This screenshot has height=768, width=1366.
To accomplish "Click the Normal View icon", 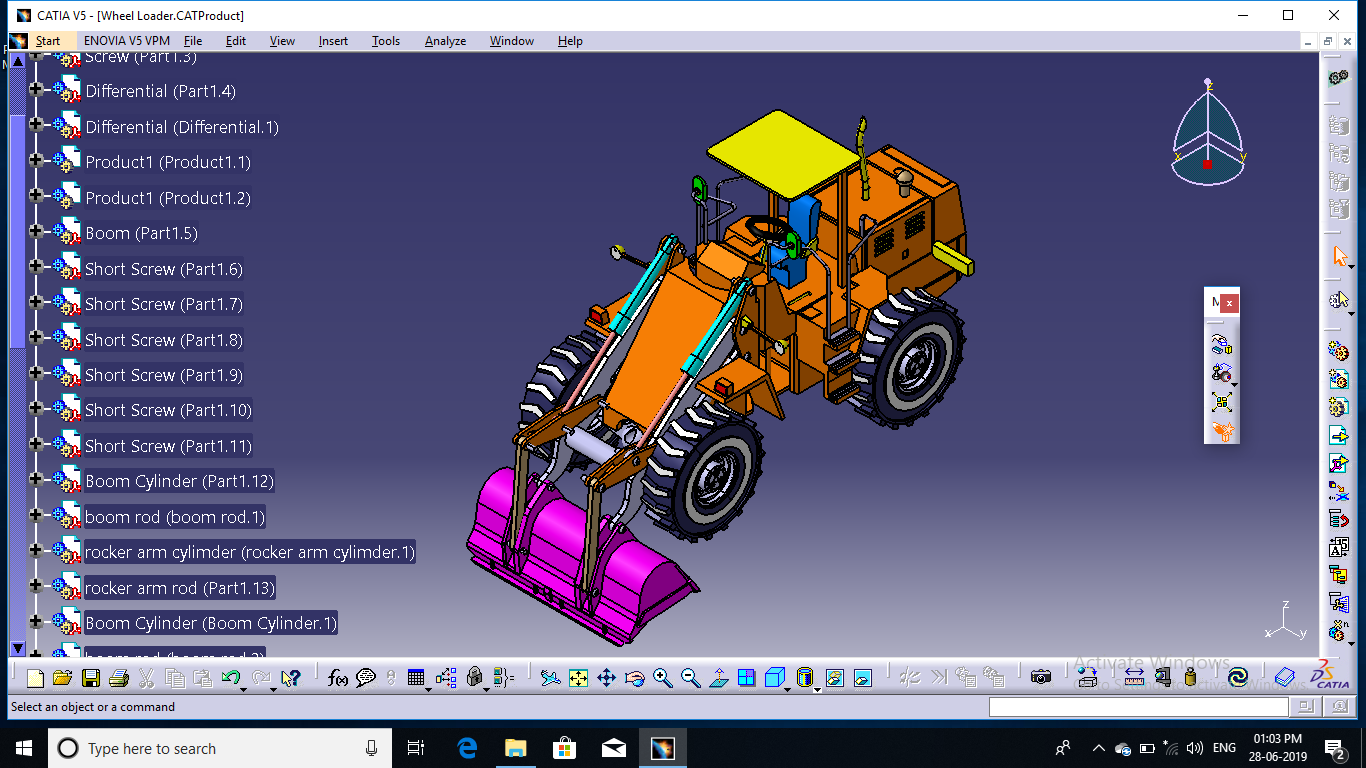I will [718, 678].
